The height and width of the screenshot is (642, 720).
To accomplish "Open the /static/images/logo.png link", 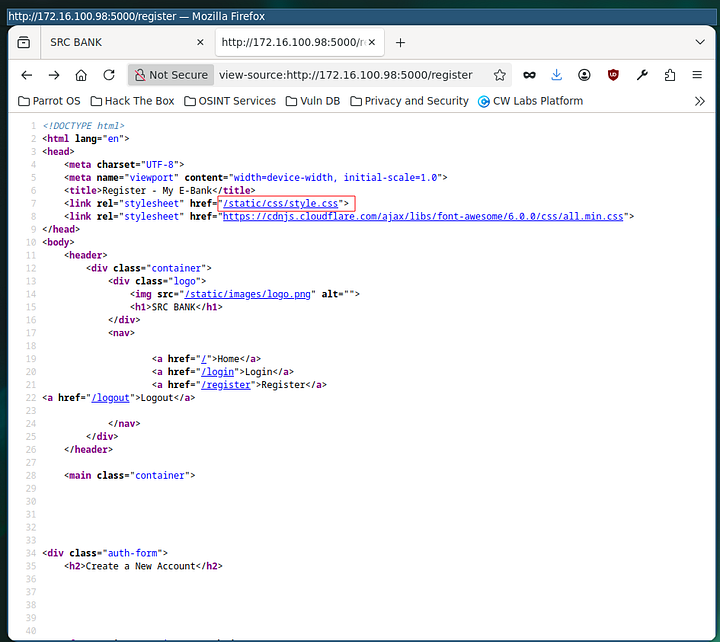I will [248, 294].
